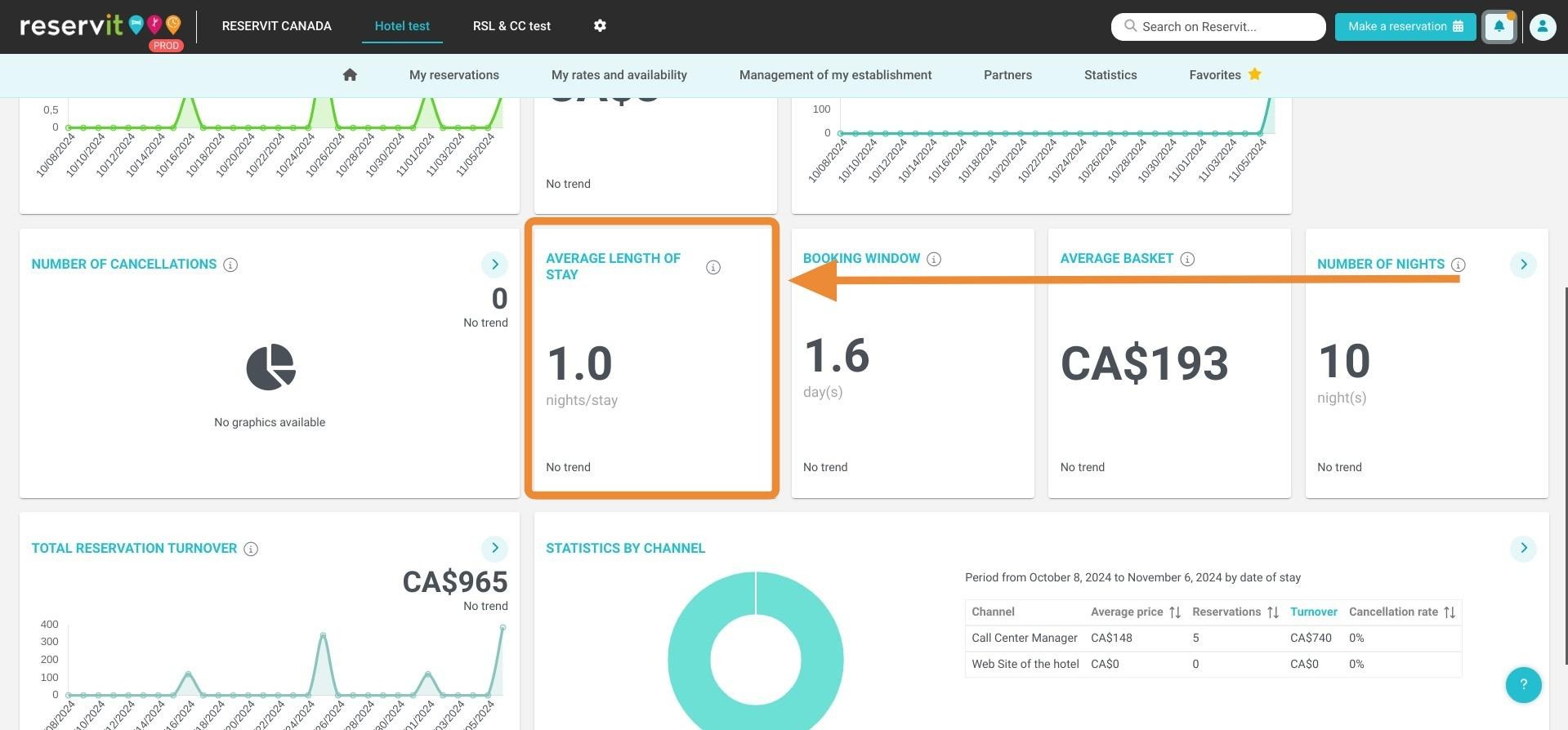
Task: Click the 1.6 booking window value
Action: tap(837, 356)
